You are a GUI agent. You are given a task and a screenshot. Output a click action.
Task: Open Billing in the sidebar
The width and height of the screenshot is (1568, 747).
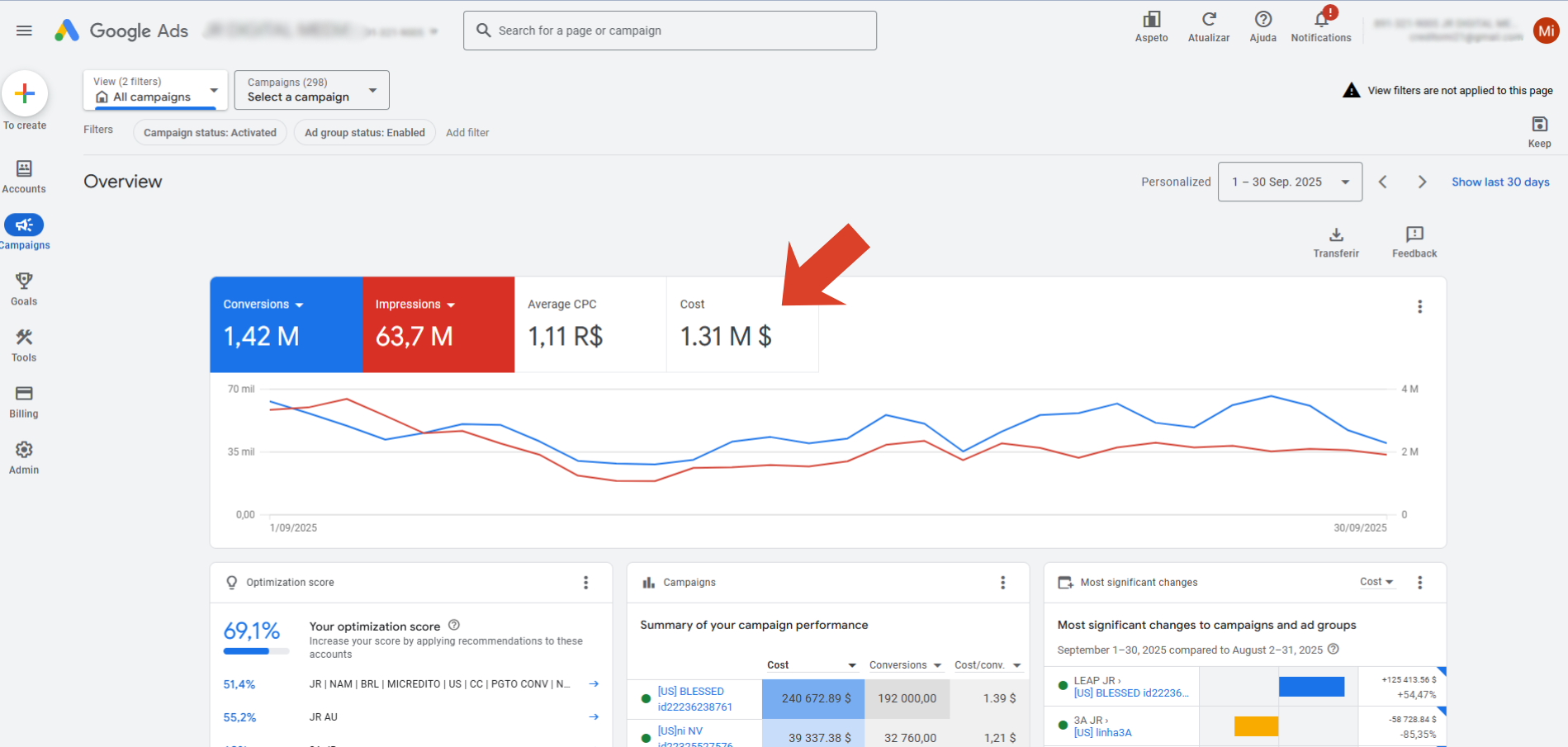[24, 401]
